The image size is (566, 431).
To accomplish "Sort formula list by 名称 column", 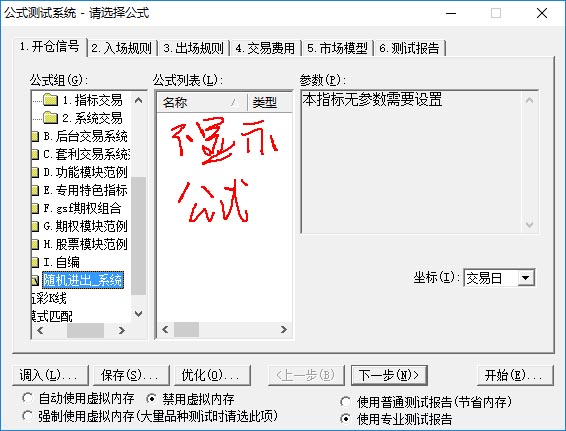I will (x=202, y=103).
